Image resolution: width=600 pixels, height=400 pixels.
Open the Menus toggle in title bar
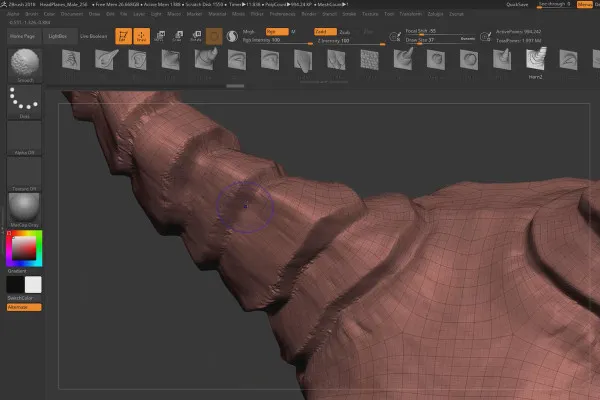[x=584, y=5]
